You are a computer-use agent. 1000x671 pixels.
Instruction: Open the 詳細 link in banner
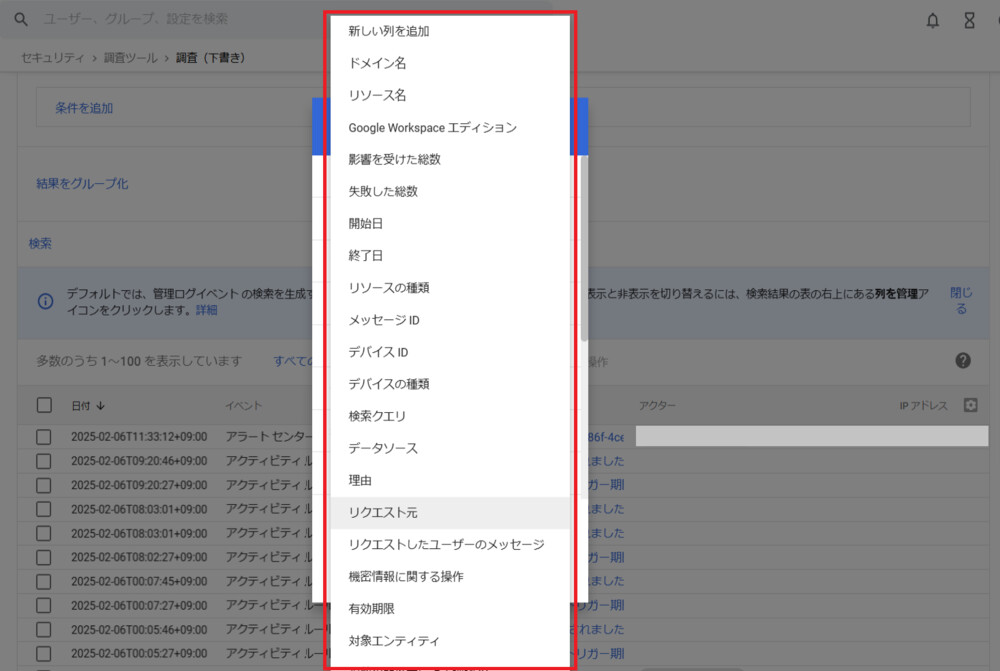point(206,310)
